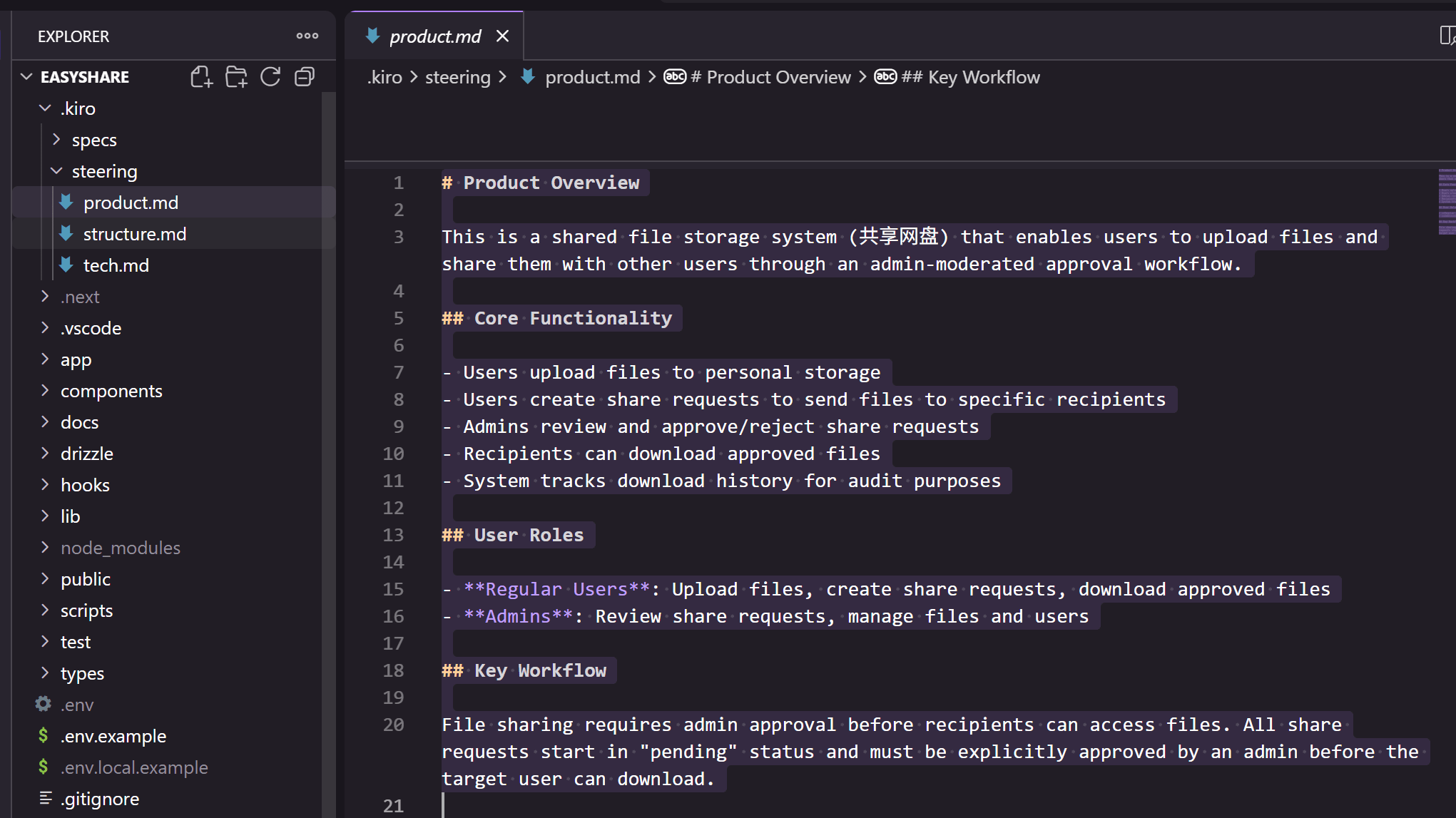Open the .gitignore file
This screenshot has height=818, width=1456.
pyautogui.click(x=99, y=799)
